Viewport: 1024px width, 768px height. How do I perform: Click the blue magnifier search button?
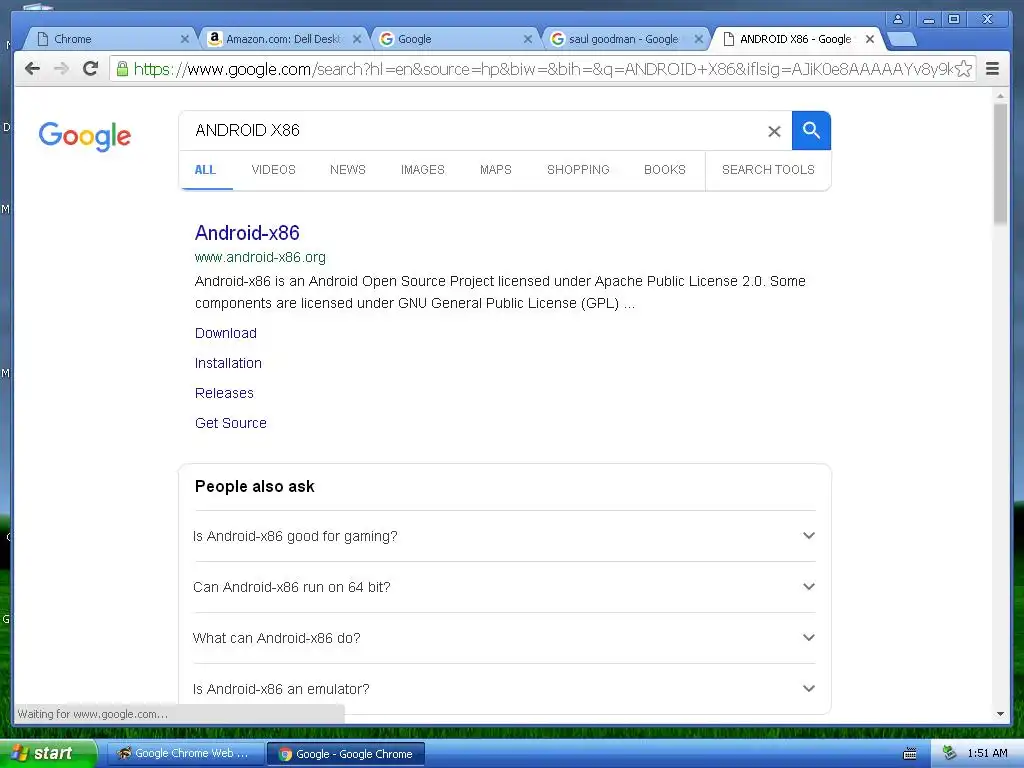pyautogui.click(x=811, y=131)
